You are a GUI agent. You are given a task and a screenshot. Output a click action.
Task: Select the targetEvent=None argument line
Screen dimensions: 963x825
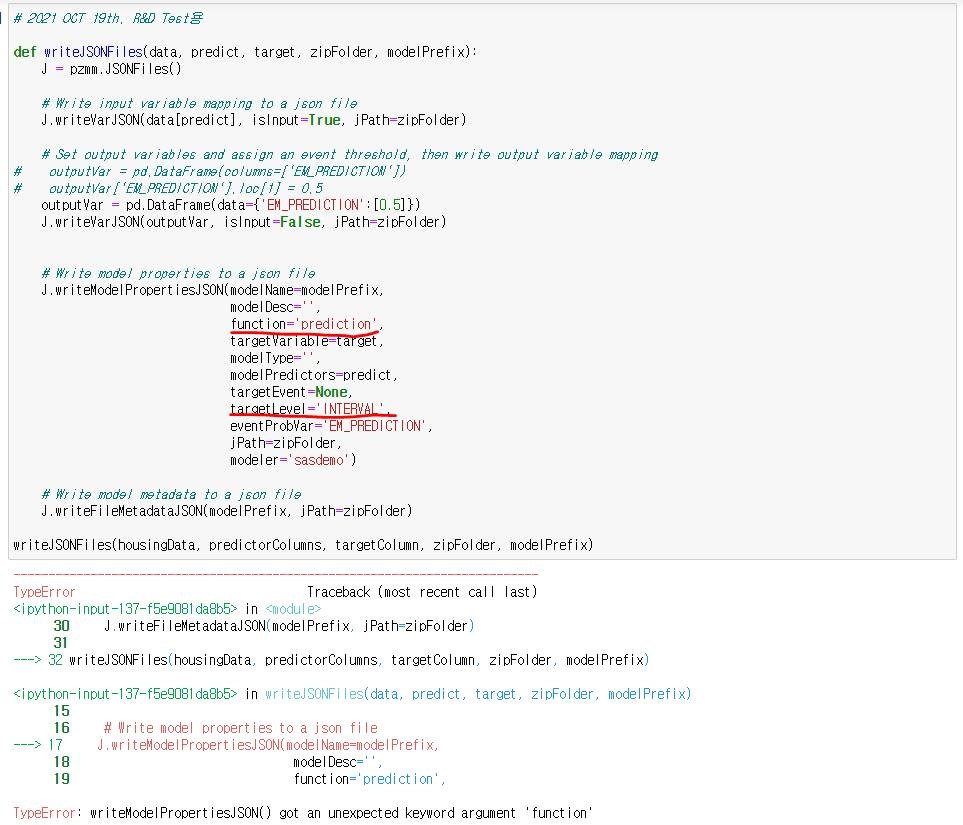[x=290, y=392]
